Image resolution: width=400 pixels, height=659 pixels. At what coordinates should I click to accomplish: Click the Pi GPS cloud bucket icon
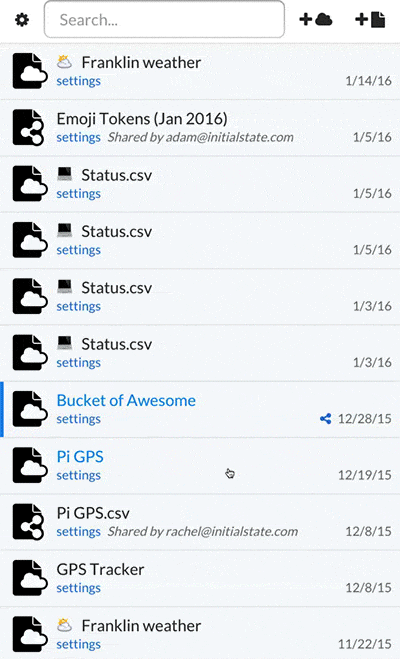tap(29, 465)
